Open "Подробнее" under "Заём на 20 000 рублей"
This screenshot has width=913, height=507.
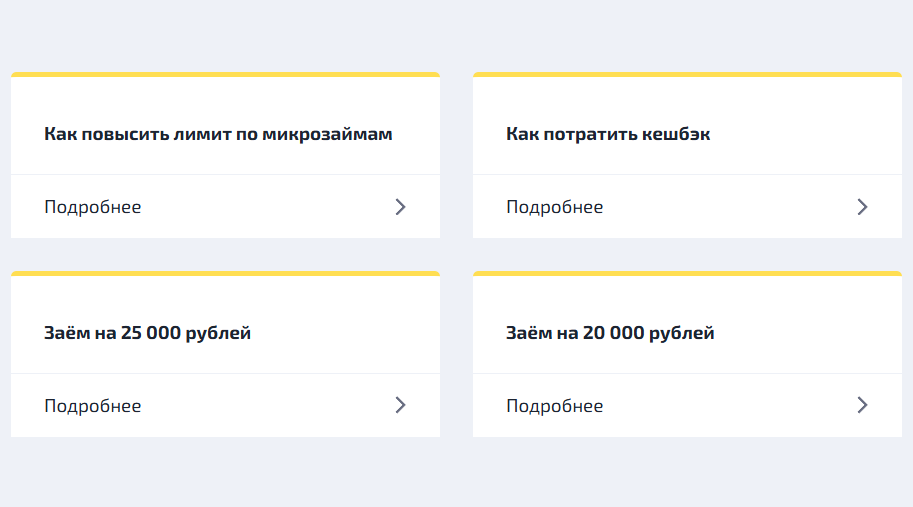(555, 406)
